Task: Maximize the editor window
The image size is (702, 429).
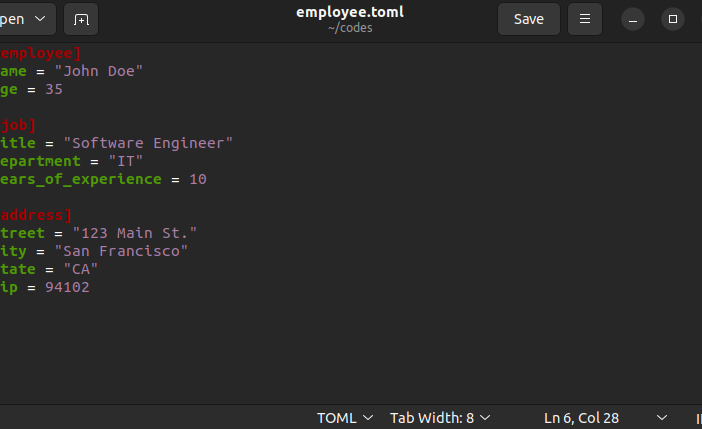Action: pos(672,19)
